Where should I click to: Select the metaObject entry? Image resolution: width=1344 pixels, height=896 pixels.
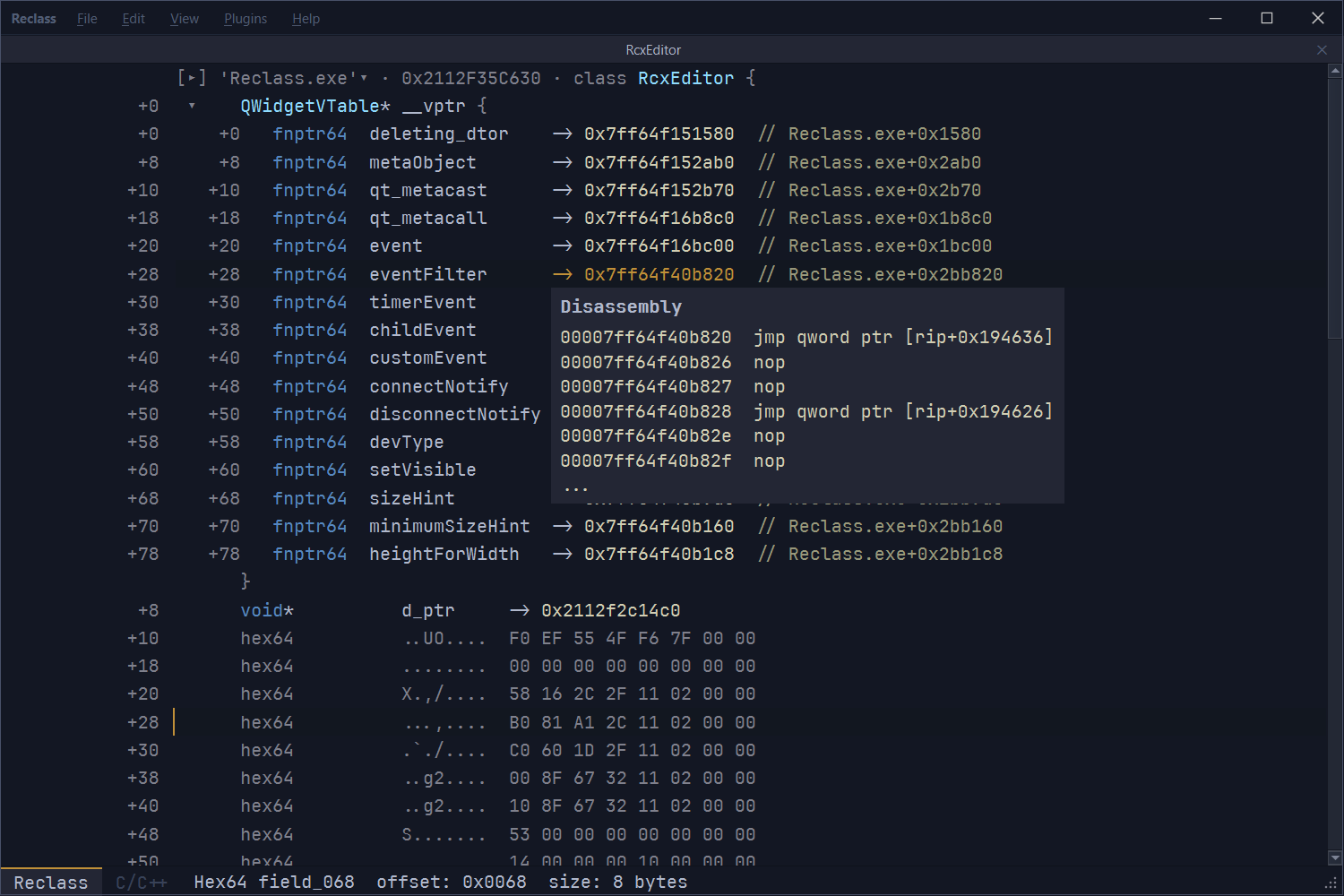422,163
